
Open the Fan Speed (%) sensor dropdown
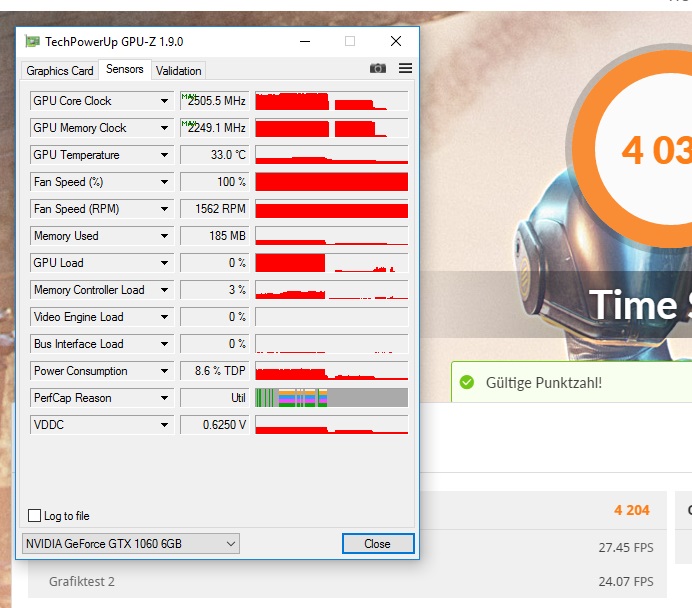pos(164,182)
